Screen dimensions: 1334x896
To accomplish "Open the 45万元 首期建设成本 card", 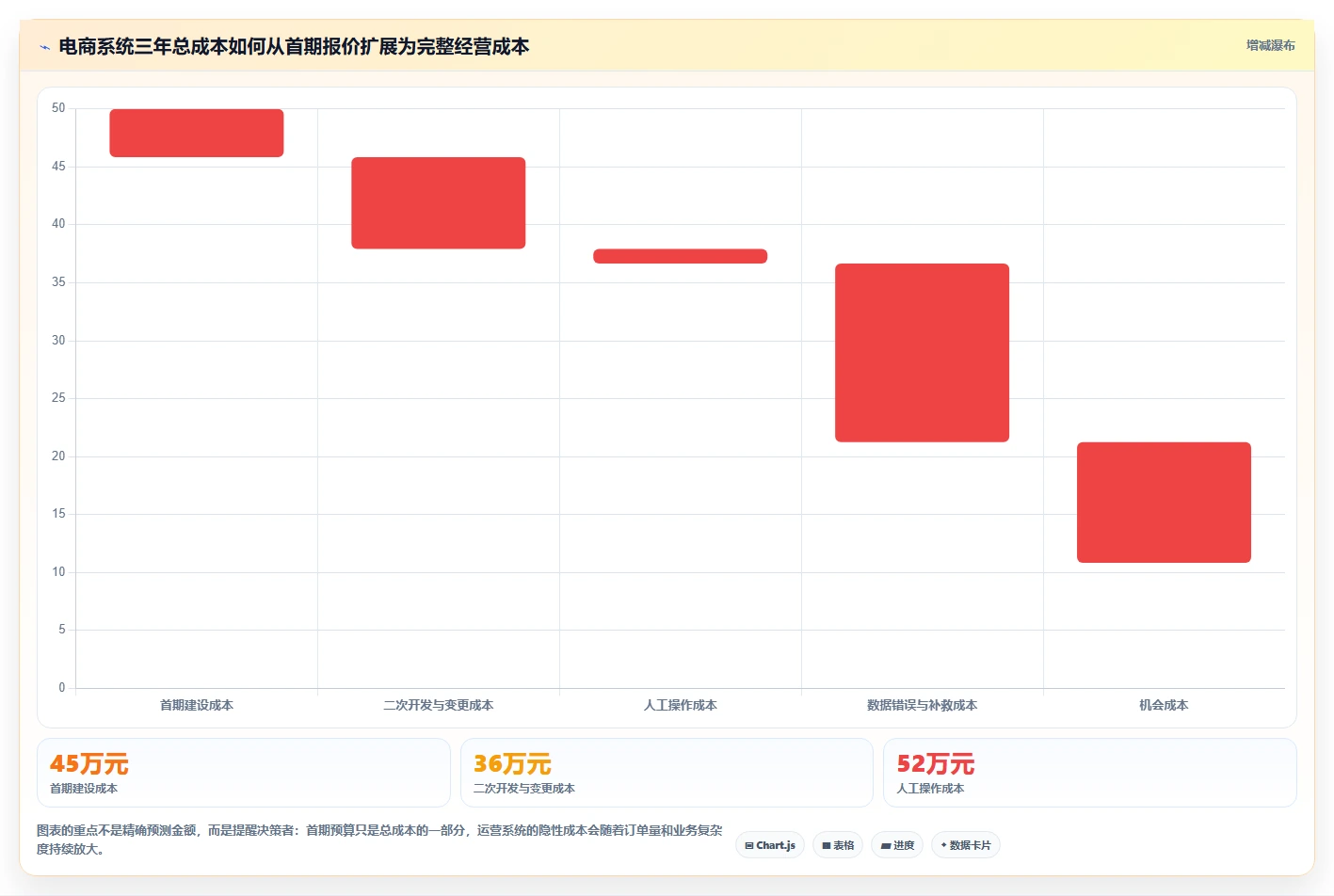I will coord(244,773).
